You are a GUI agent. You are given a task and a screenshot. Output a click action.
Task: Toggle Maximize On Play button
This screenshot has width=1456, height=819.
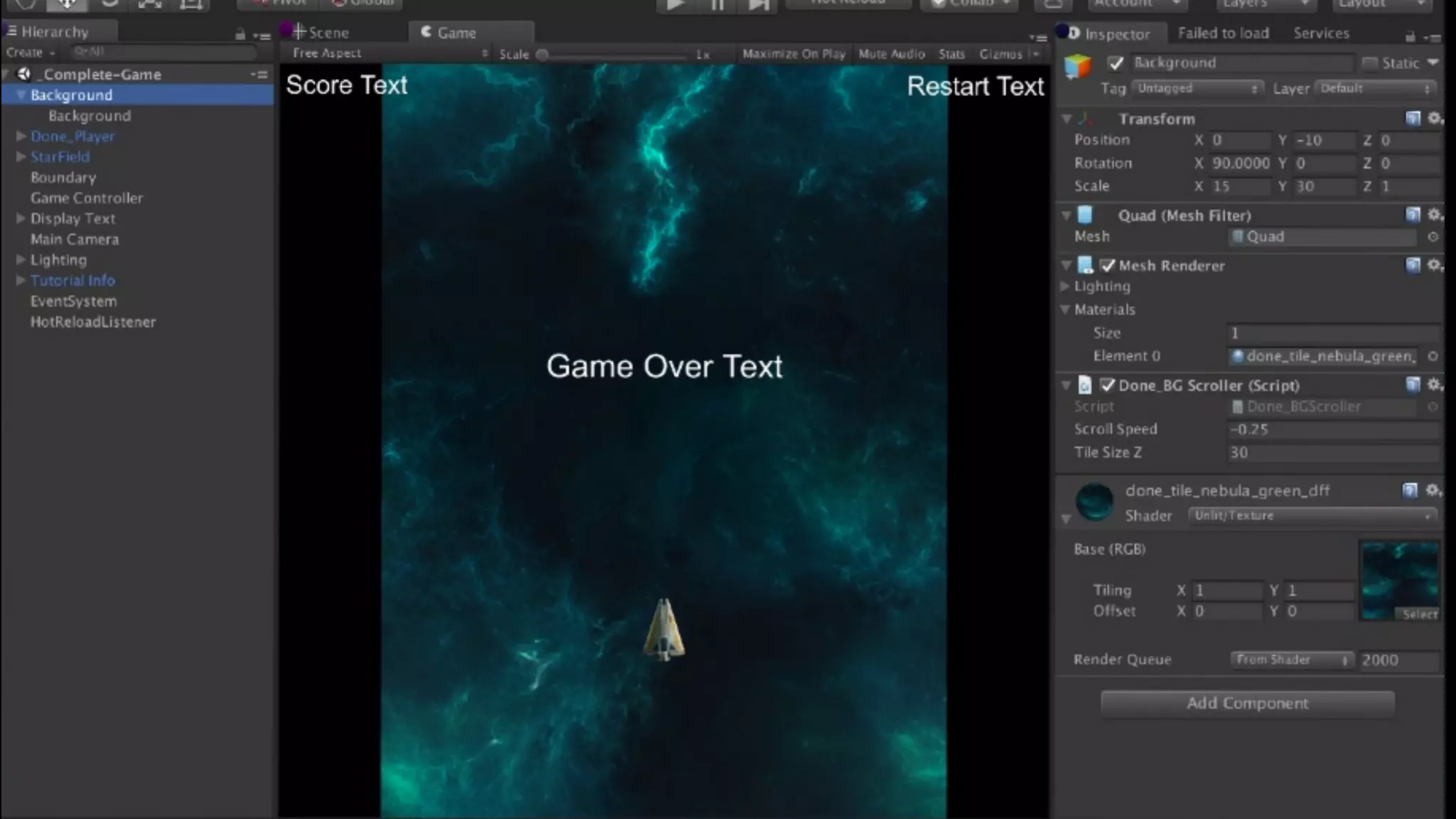[793, 54]
